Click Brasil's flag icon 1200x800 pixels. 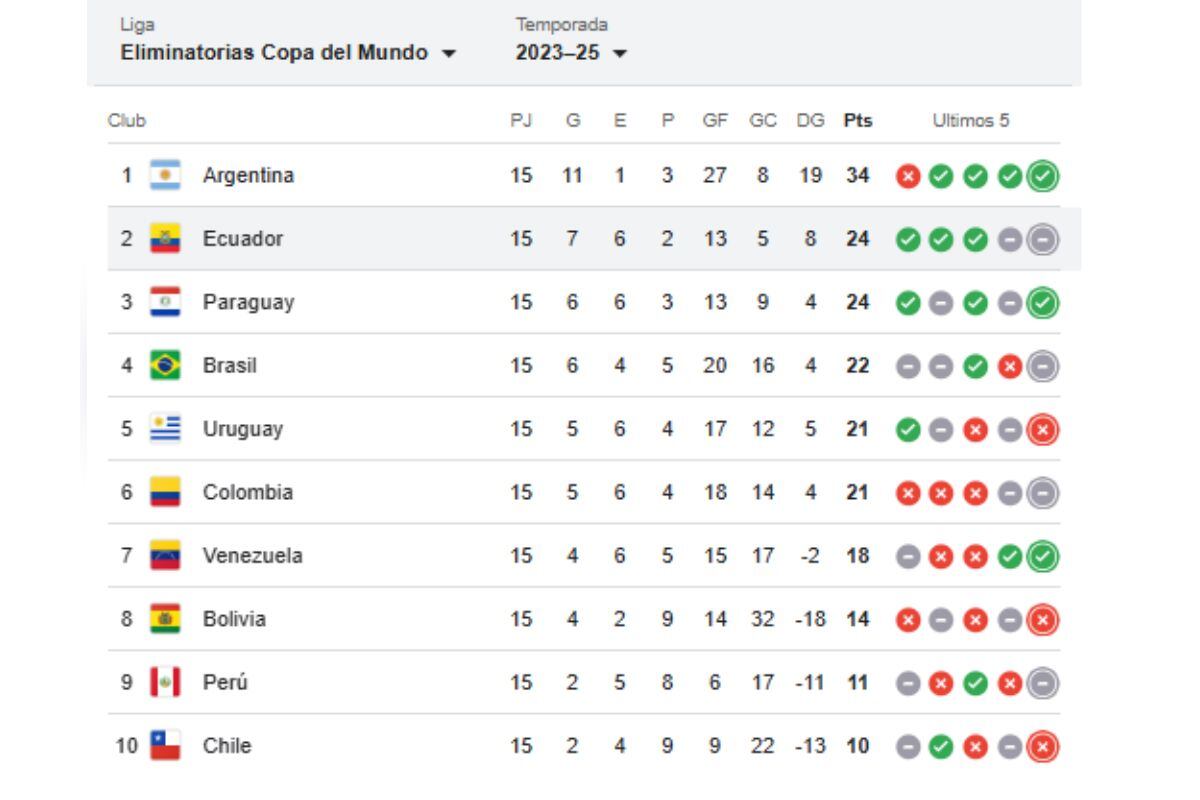click(x=165, y=365)
